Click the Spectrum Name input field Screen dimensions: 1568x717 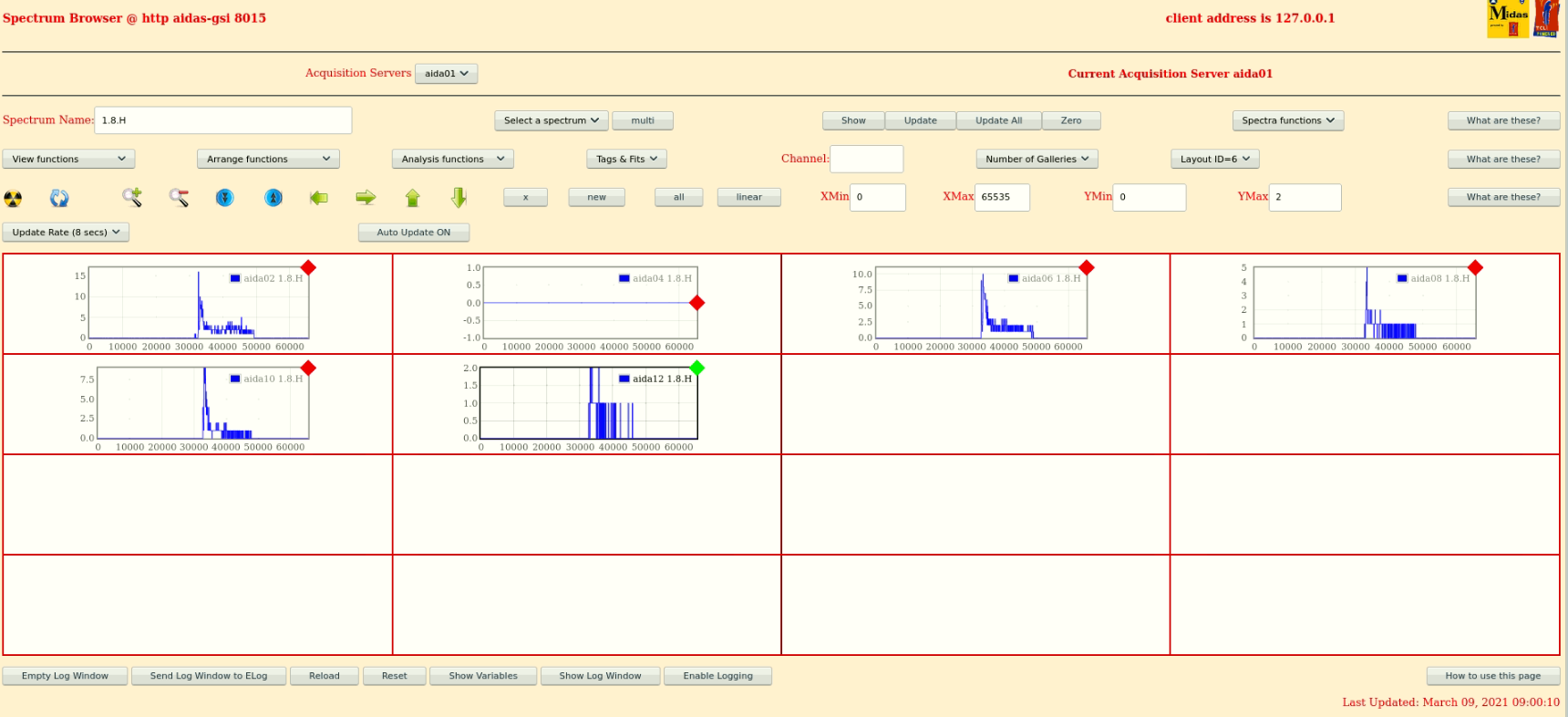pyautogui.click(x=222, y=120)
